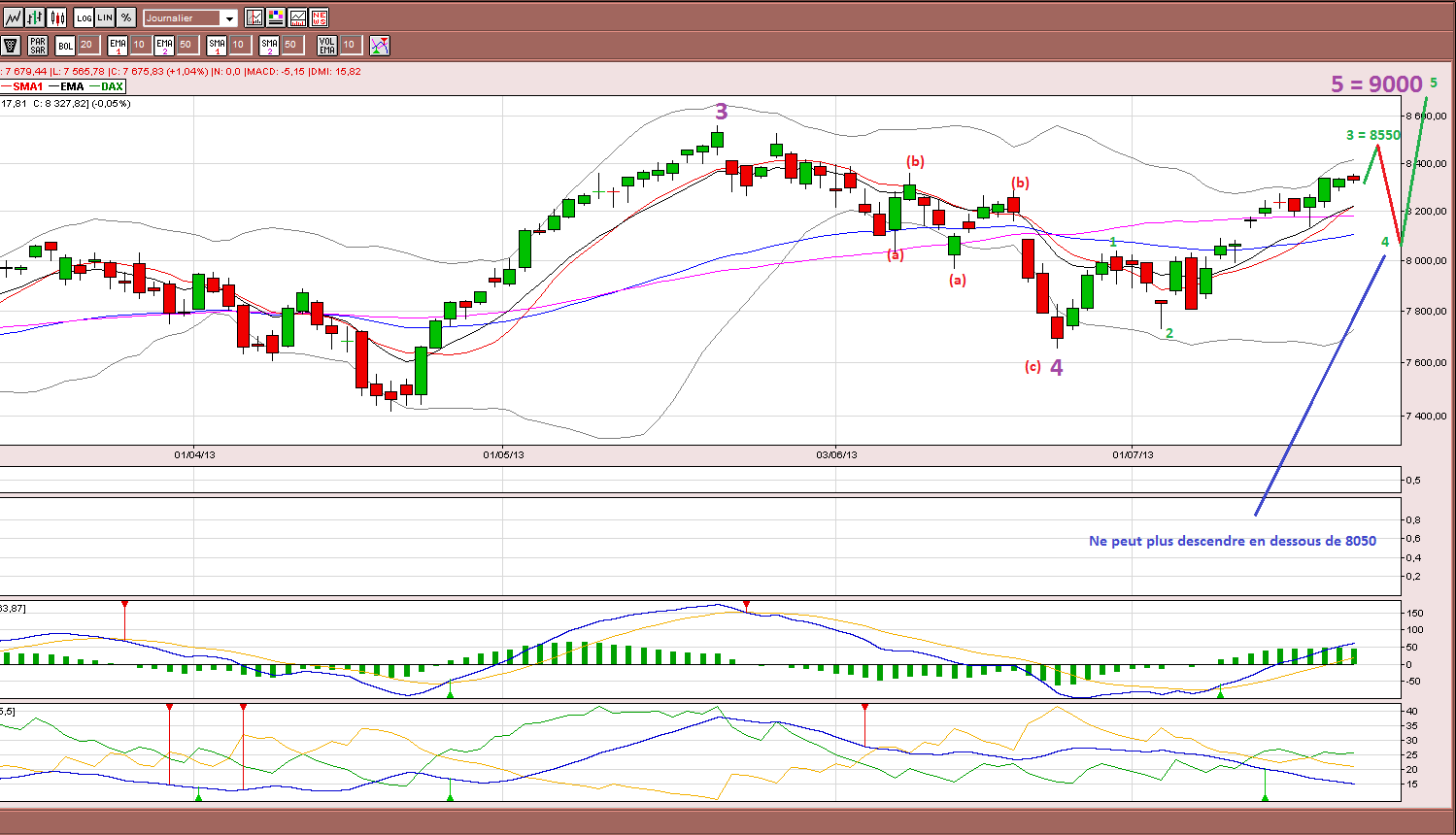Click the DMI: 15,82 status value
The width and height of the screenshot is (1456, 835).
click(x=335, y=71)
